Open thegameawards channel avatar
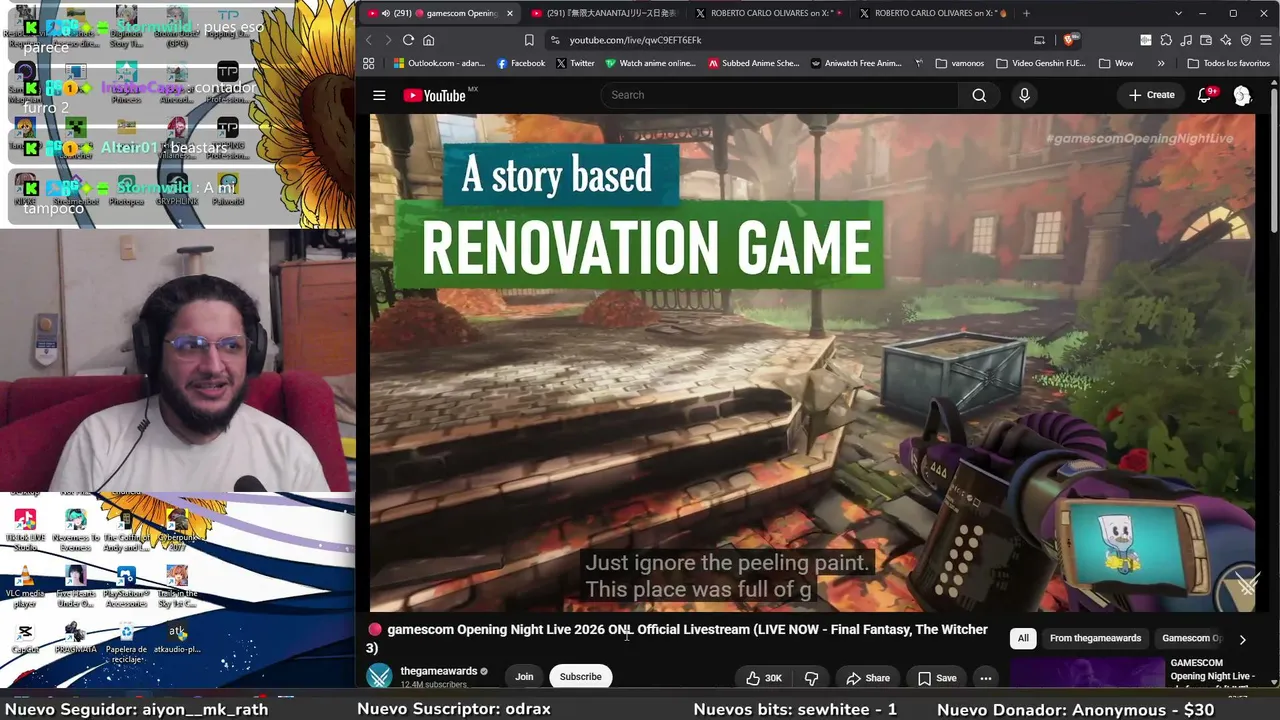Screen dimensions: 1280x720 (379, 677)
